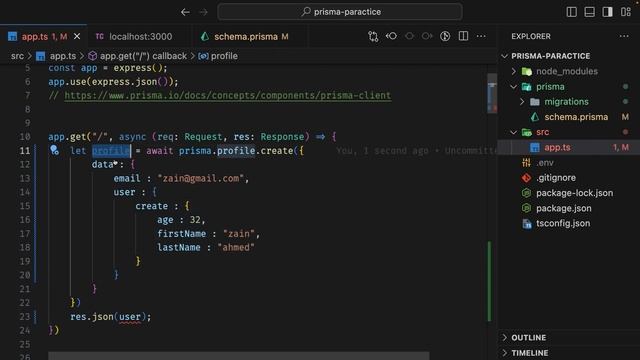Toggle the bottom panel layout icon
The width and height of the screenshot is (640, 360).
coord(589,12)
